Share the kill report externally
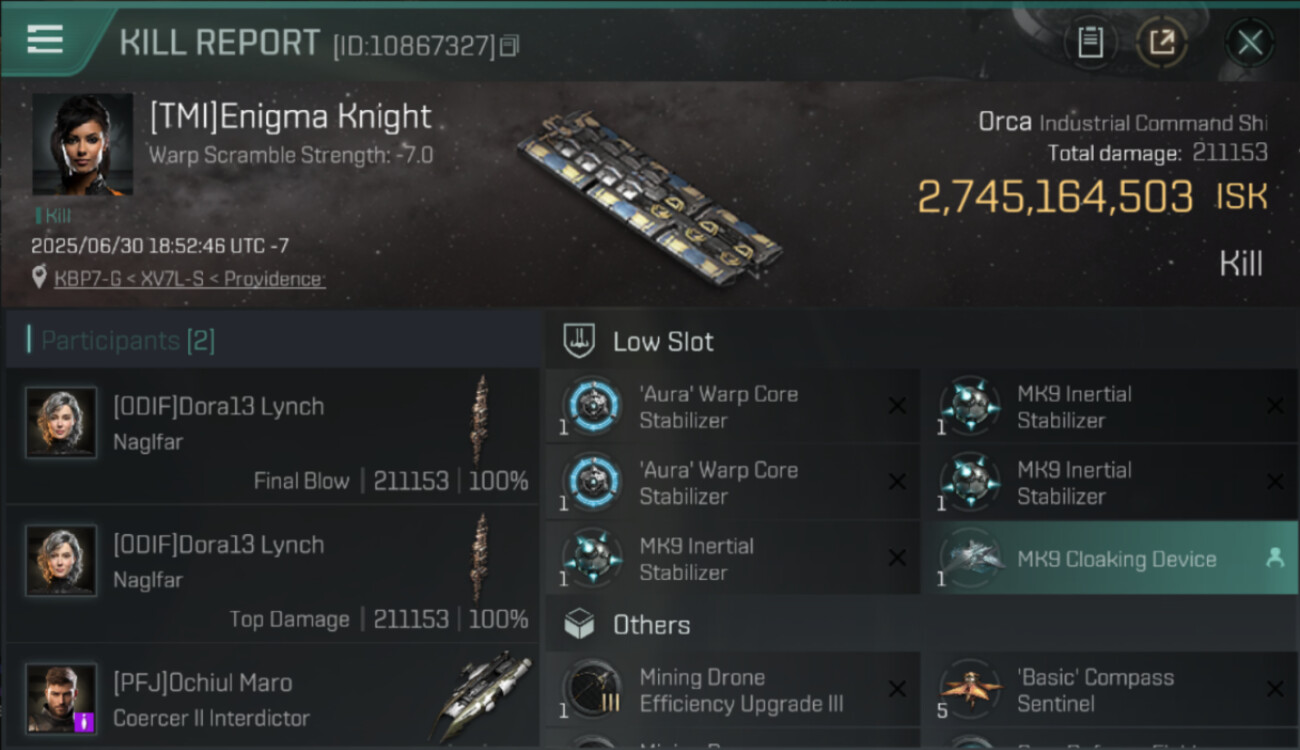This screenshot has height=750, width=1300. coord(1161,42)
